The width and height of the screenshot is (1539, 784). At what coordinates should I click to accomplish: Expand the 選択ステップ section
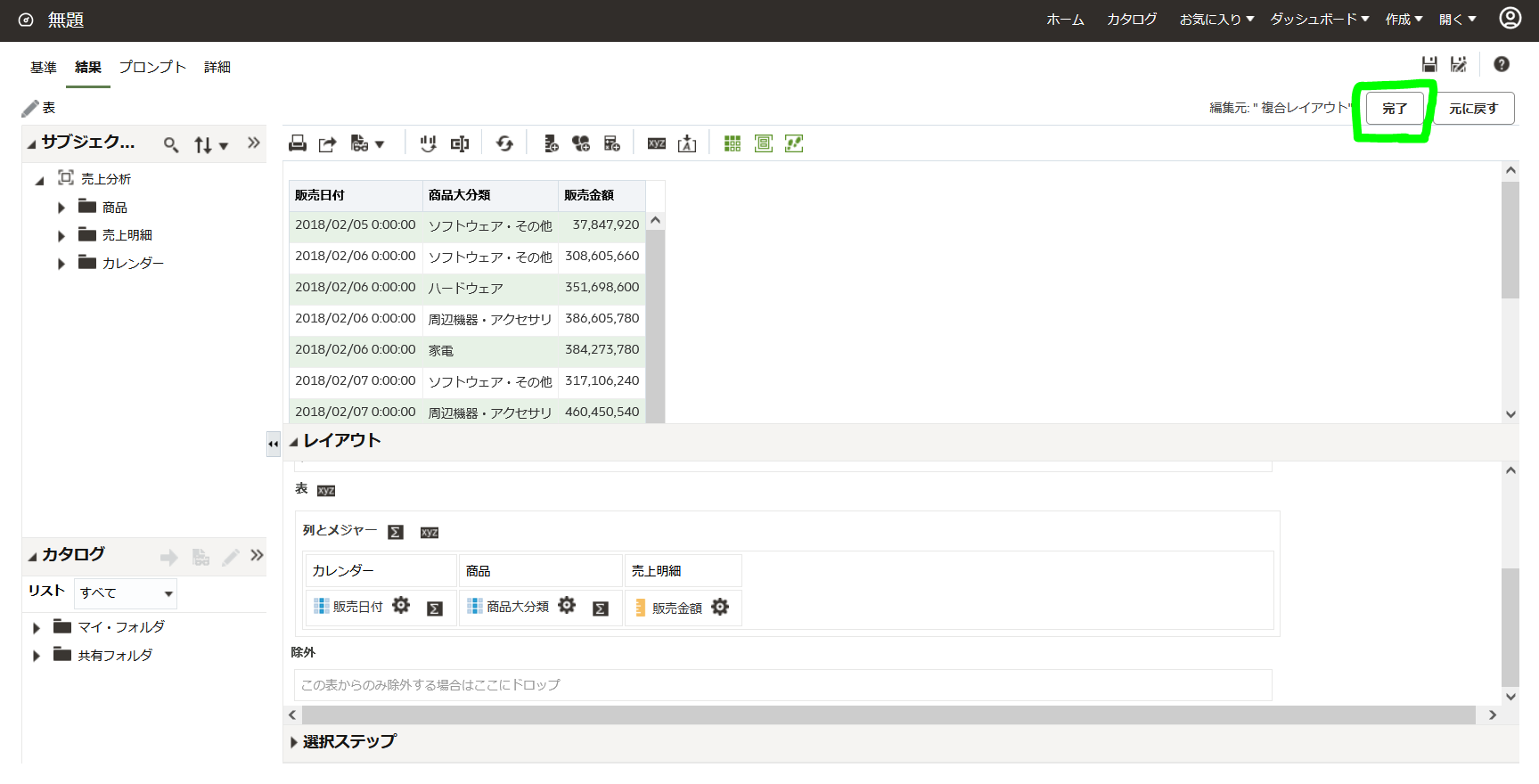click(x=294, y=742)
